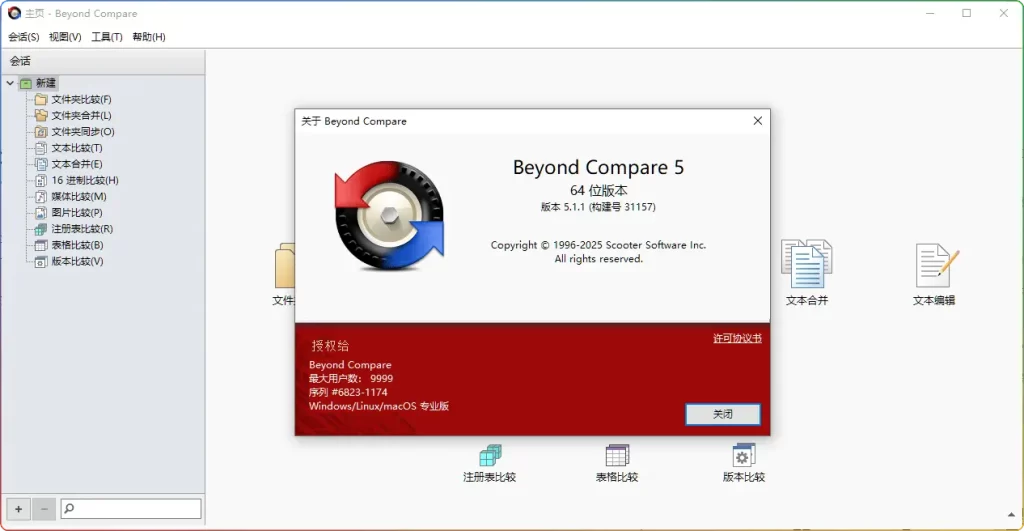Close the 关于 Beyond Compare dialog via X
The width and height of the screenshot is (1024, 531).
pos(758,121)
